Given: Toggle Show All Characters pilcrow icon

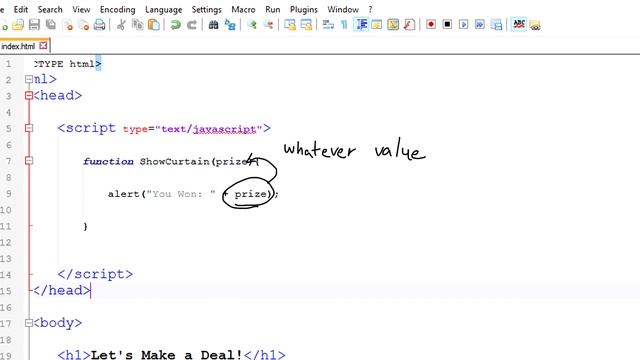Looking at the screenshot, I should click(344, 25).
